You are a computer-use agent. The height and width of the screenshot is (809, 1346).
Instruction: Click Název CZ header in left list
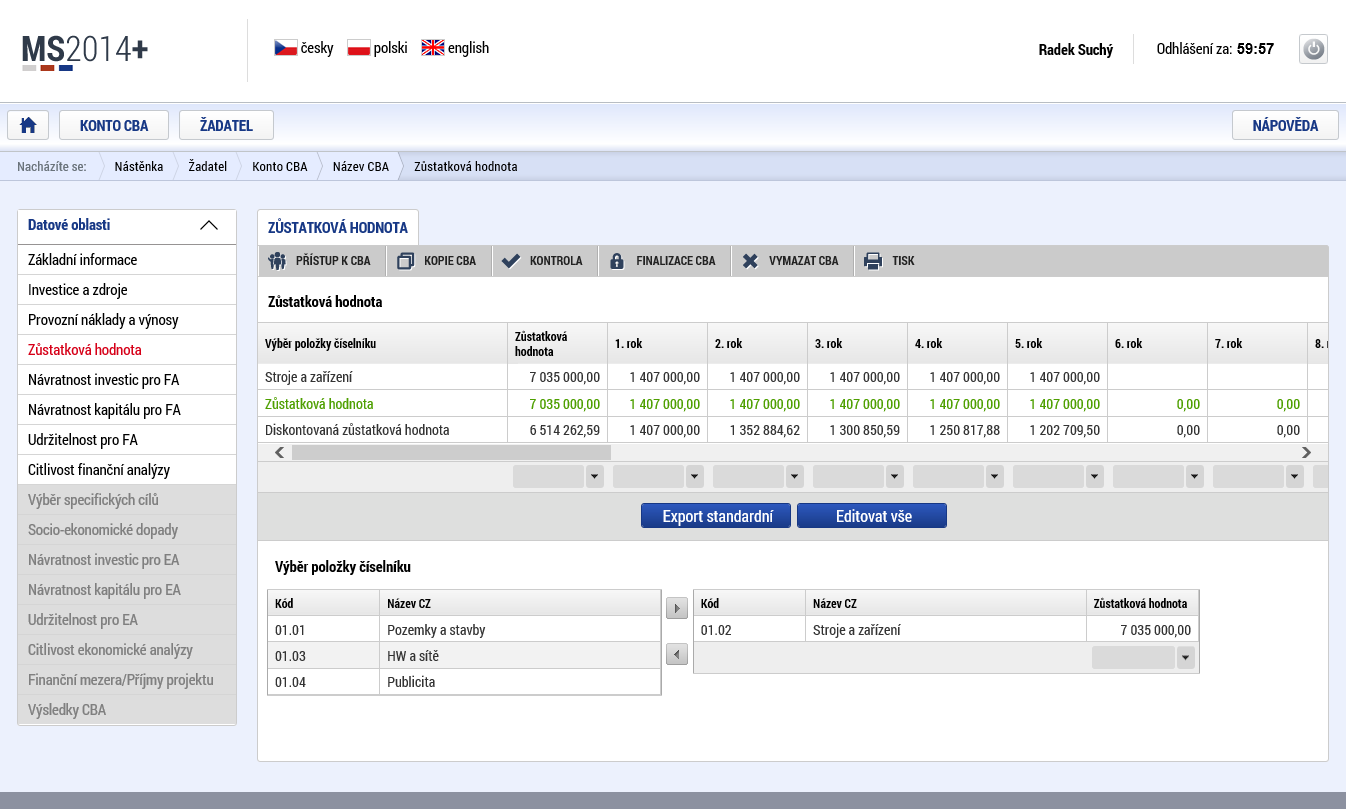tap(520, 604)
